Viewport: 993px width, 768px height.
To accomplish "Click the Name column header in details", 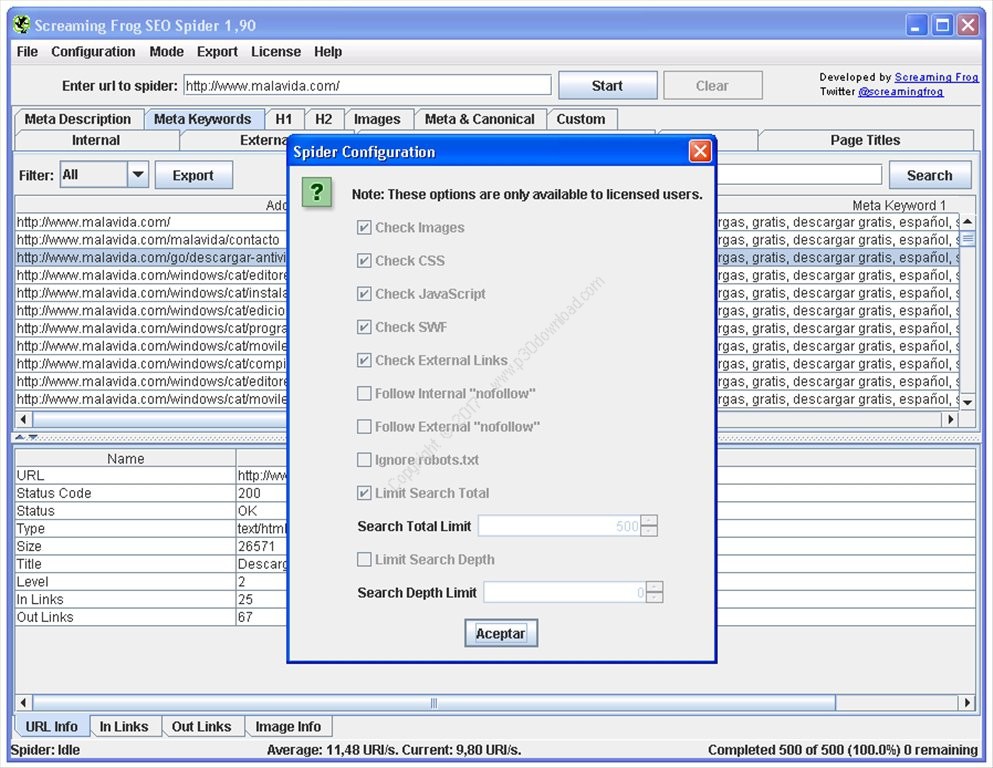I will (125, 458).
